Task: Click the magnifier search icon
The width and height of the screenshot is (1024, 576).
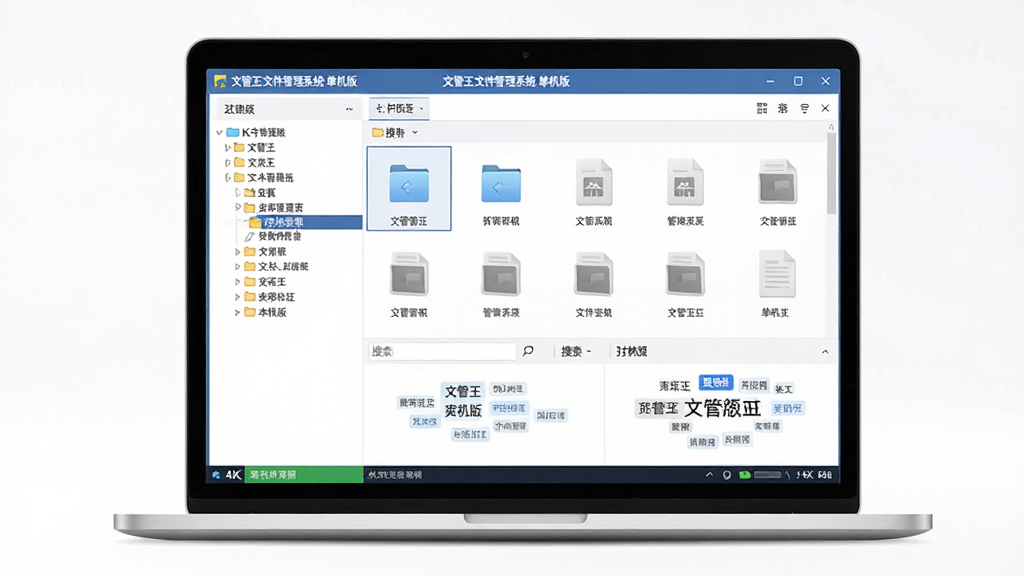Action: click(528, 351)
